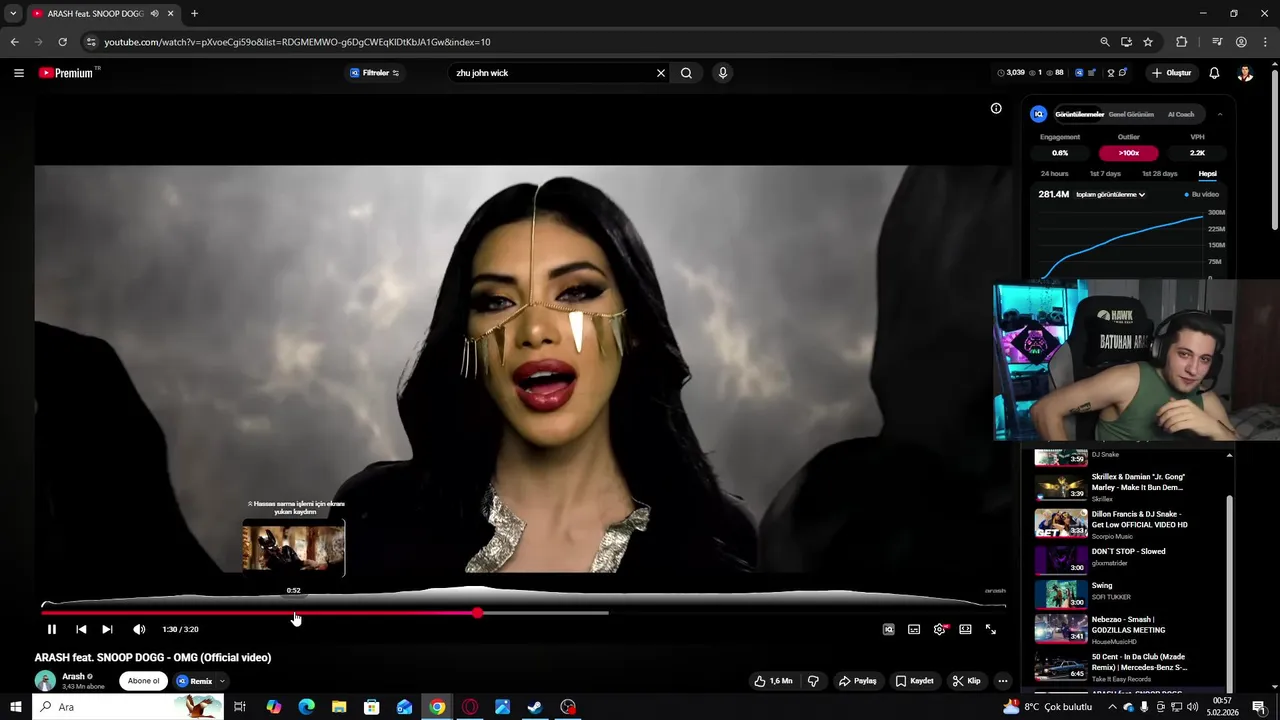Run search with the magnifier button
Viewport: 1280px width, 720px height.
686,73
